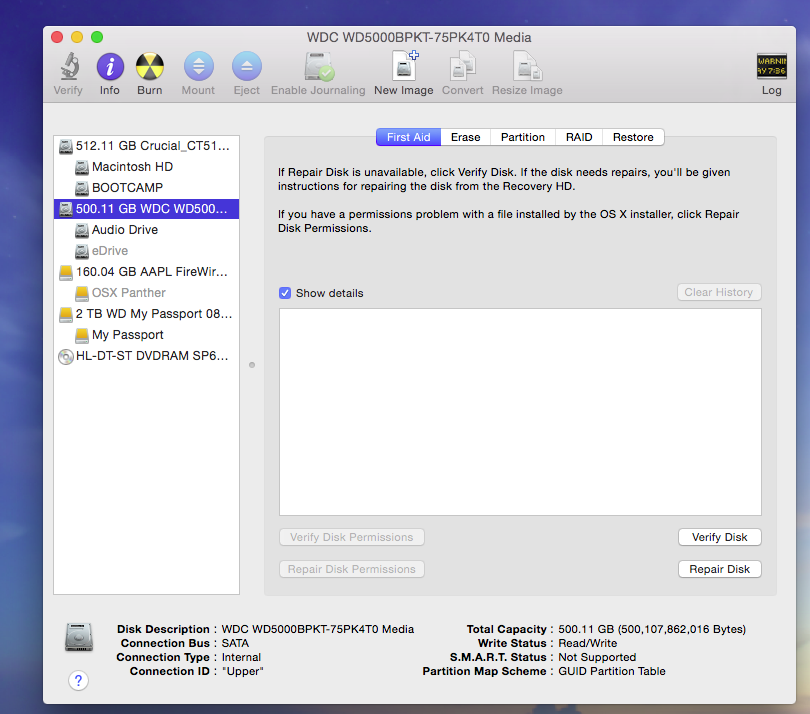
Task: Click the hard disk icon beside Disk Description
Action: [79, 637]
